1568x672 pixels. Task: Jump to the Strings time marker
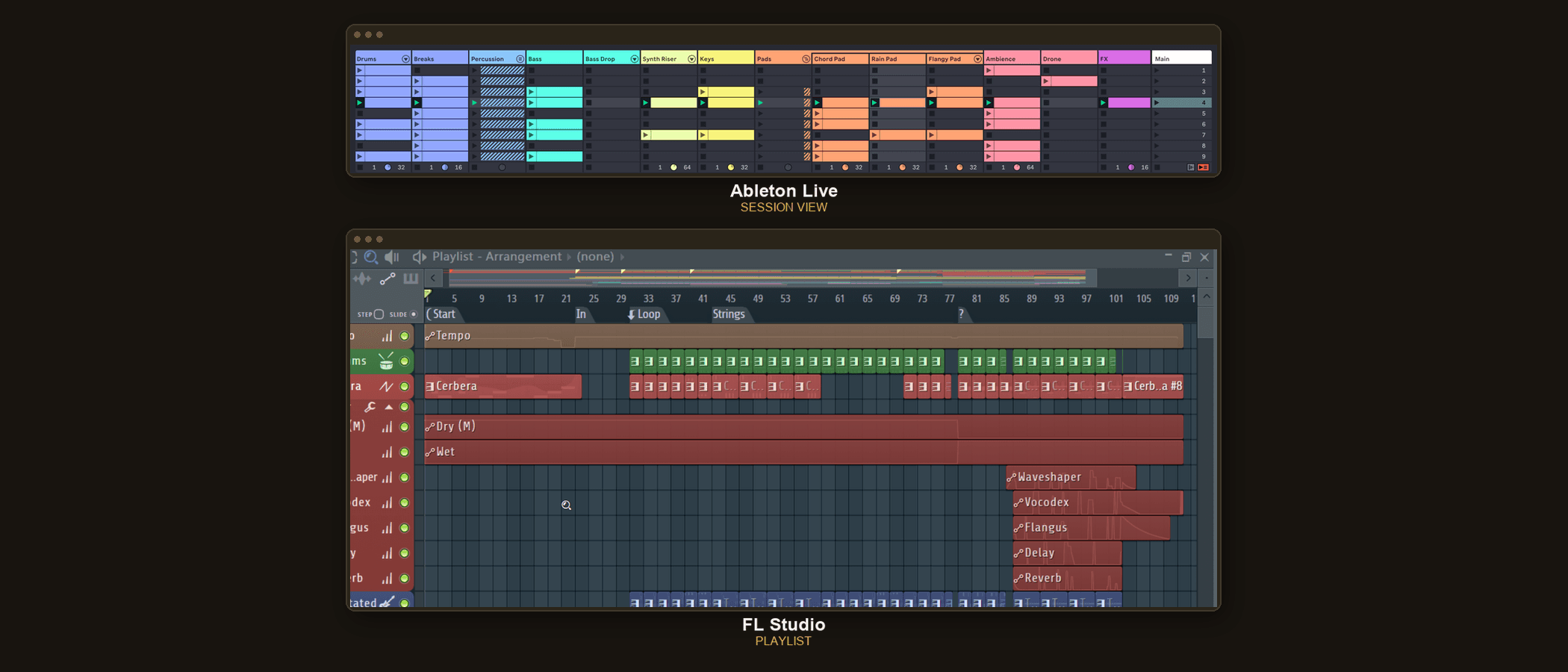pyautogui.click(x=729, y=314)
